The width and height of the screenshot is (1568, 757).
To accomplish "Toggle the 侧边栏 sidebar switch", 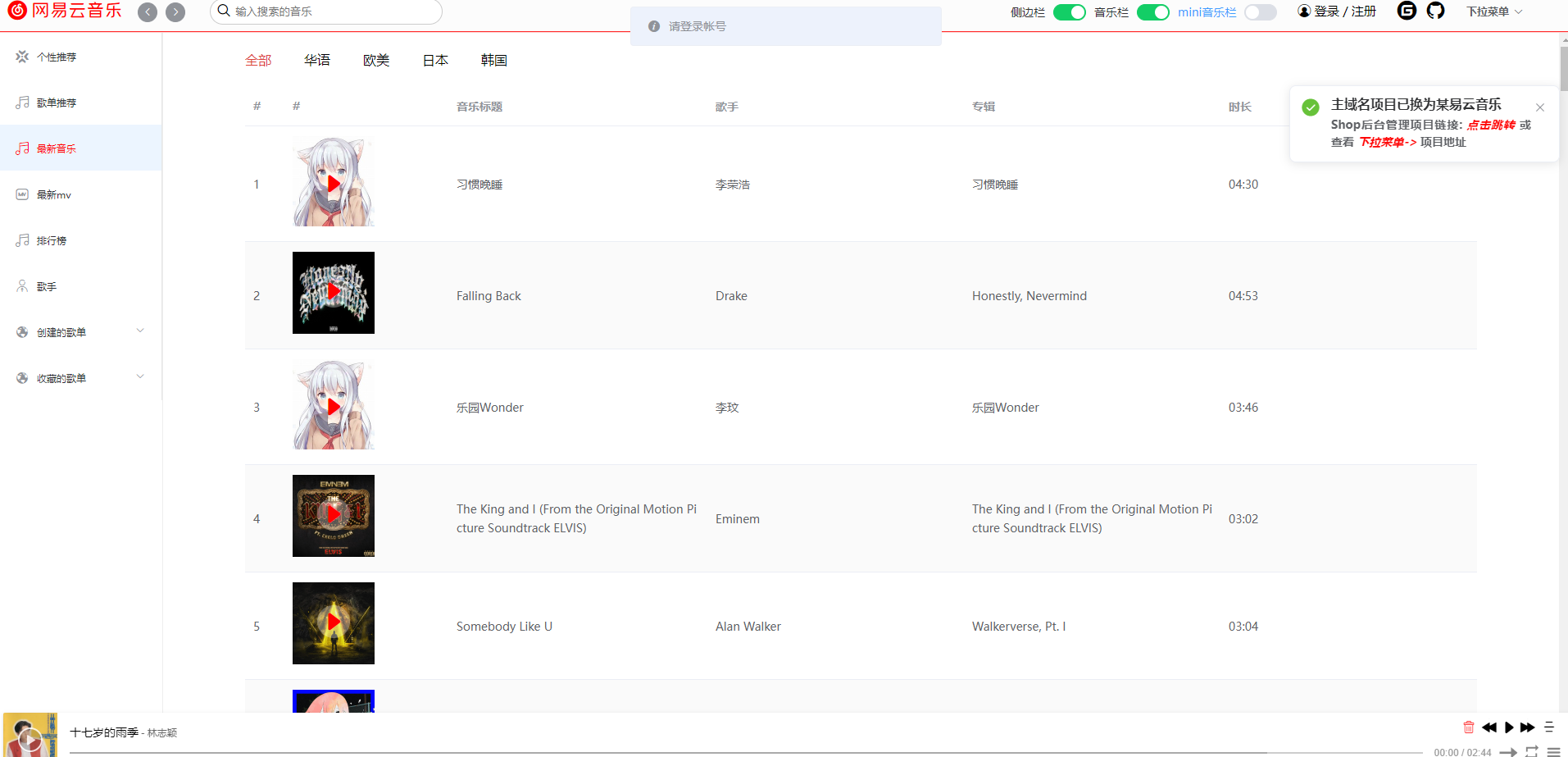I will pyautogui.click(x=1069, y=12).
